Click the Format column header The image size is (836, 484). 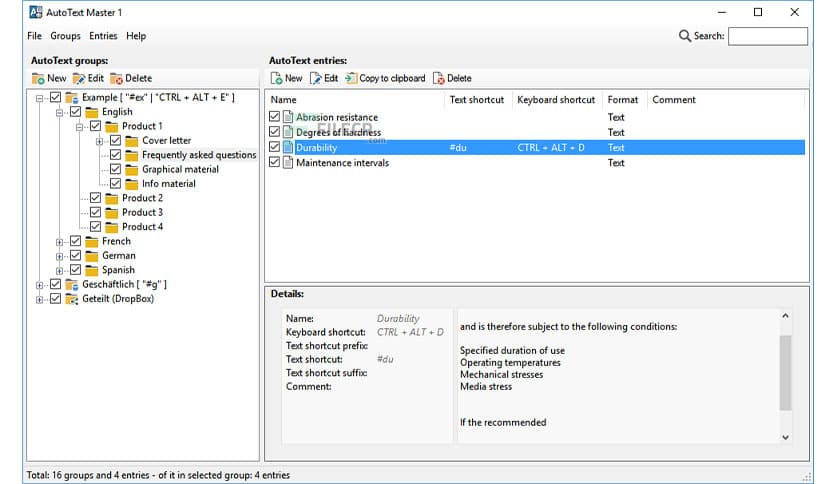click(623, 100)
